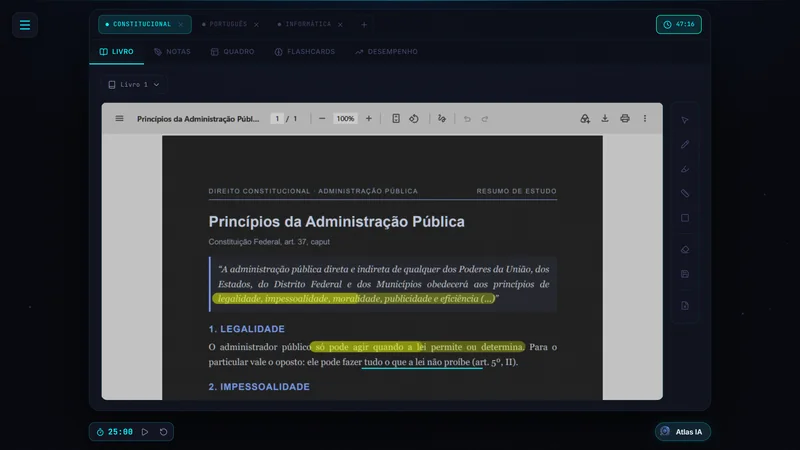This screenshot has width=800, height=450.
Task: Redo PDF annotation
Action: coord(485,118)
